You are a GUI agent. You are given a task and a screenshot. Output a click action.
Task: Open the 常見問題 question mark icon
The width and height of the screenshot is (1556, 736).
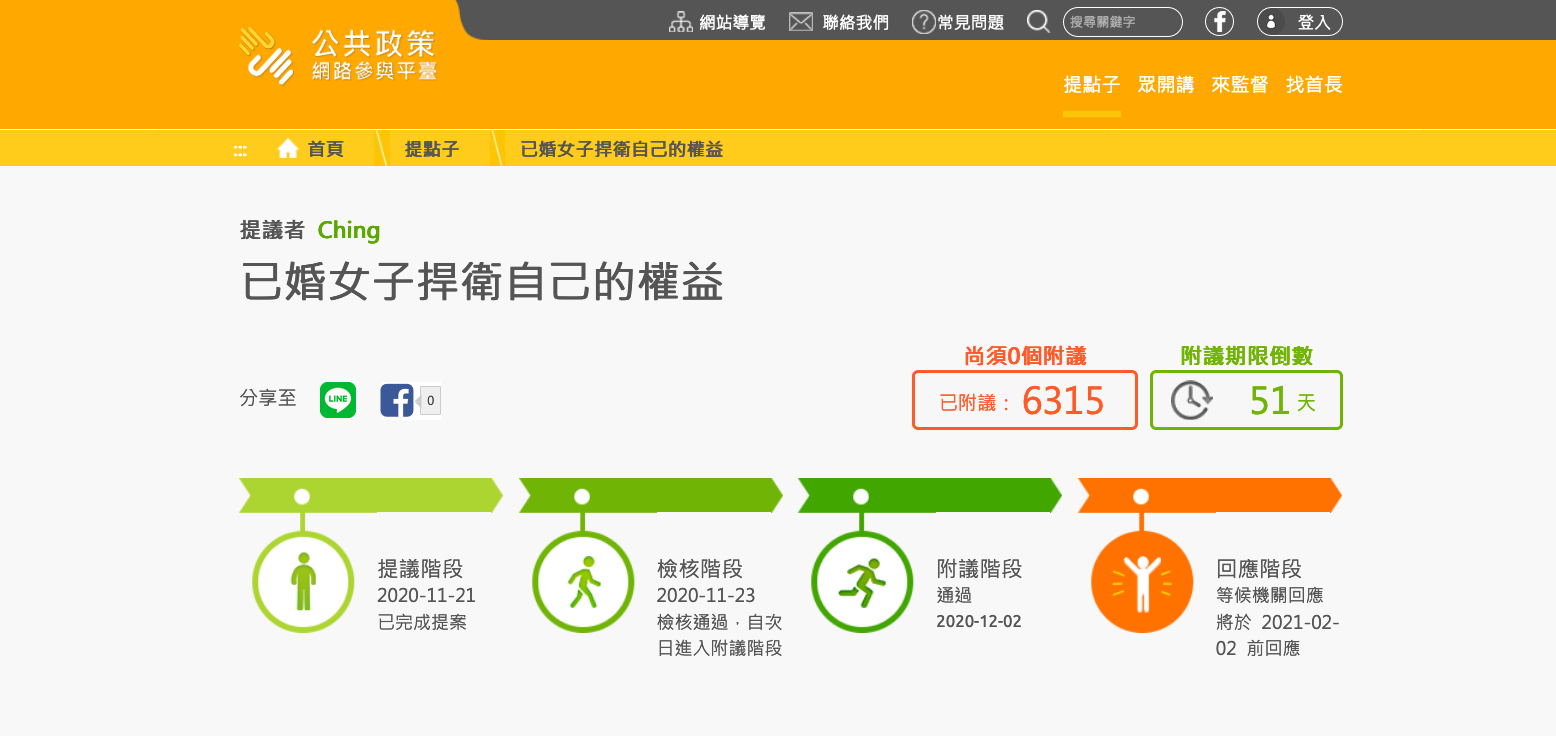click(x=924, y=22)
